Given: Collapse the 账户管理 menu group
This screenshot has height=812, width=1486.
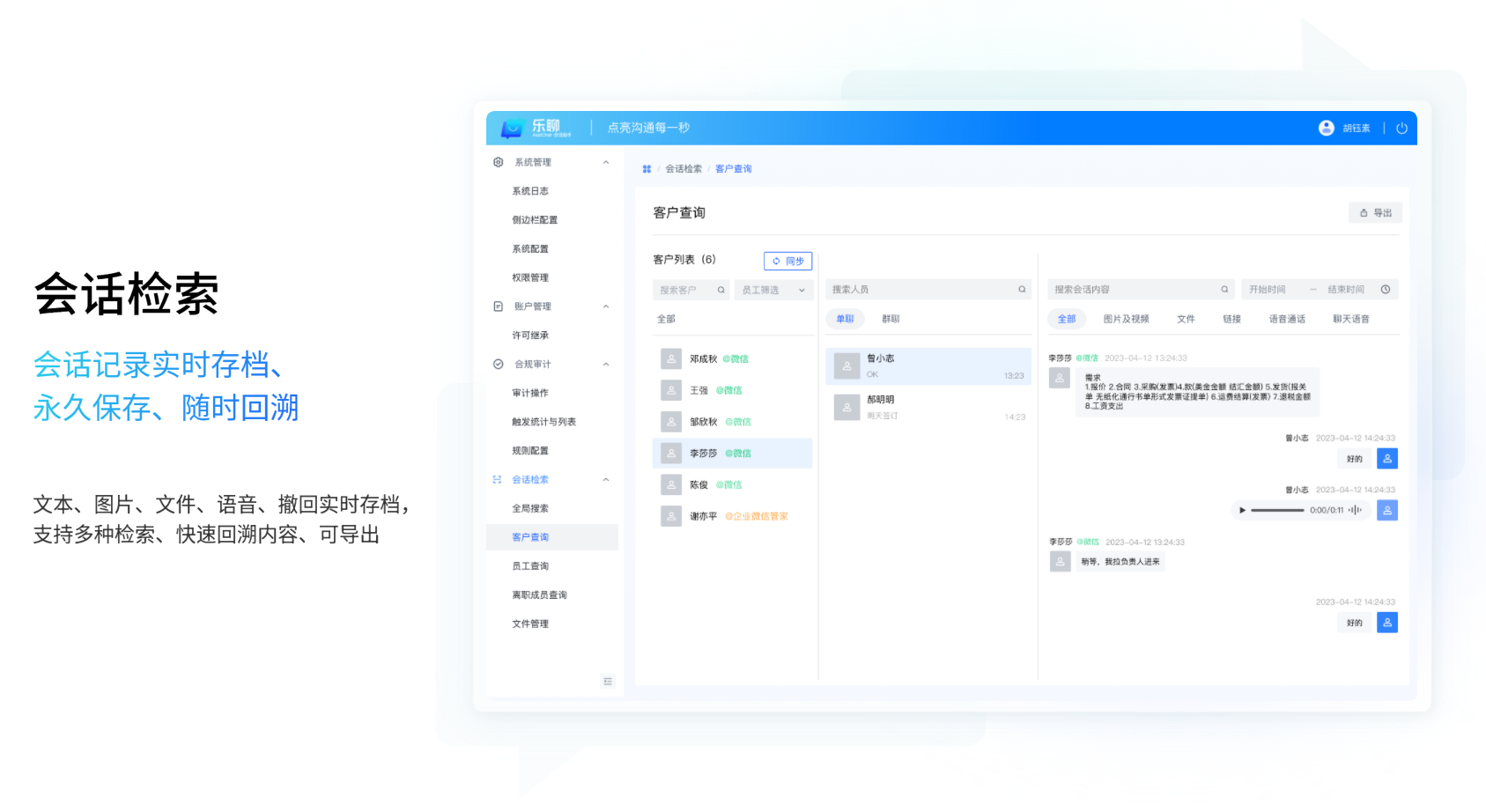Looking at the screenshot, I should click(606, 306).
